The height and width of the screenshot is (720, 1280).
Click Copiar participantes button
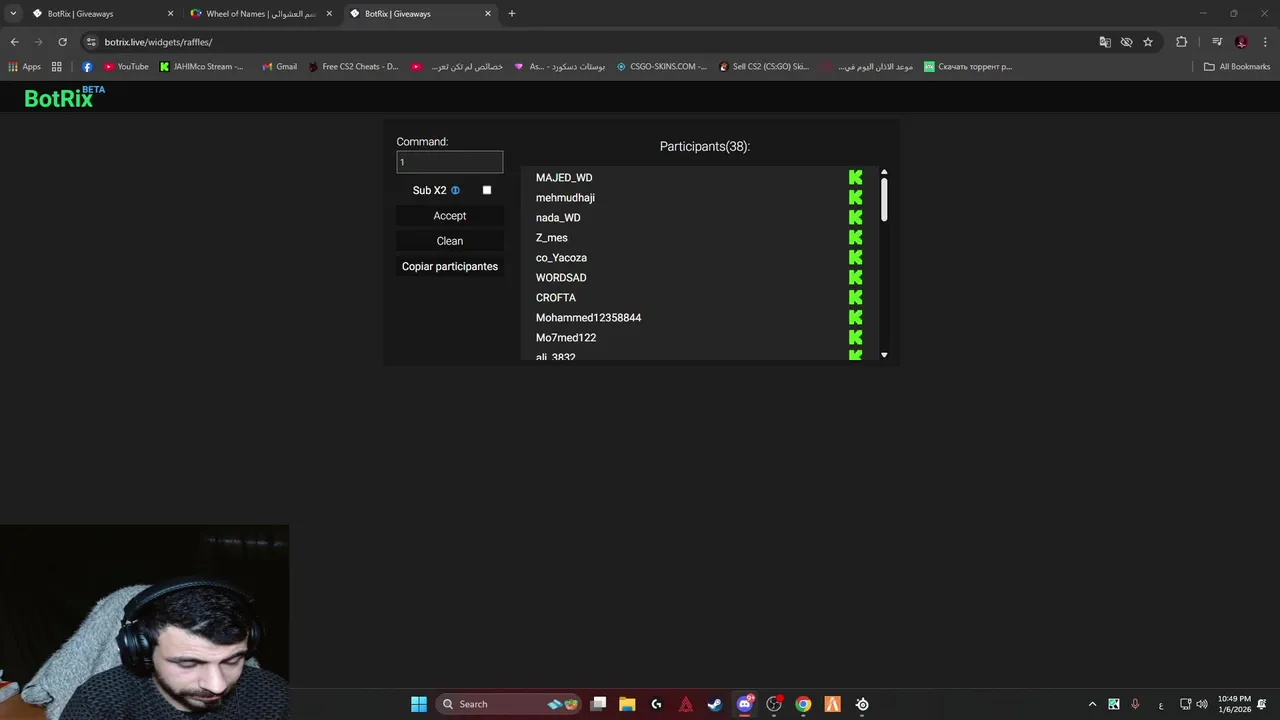point(450,267)
